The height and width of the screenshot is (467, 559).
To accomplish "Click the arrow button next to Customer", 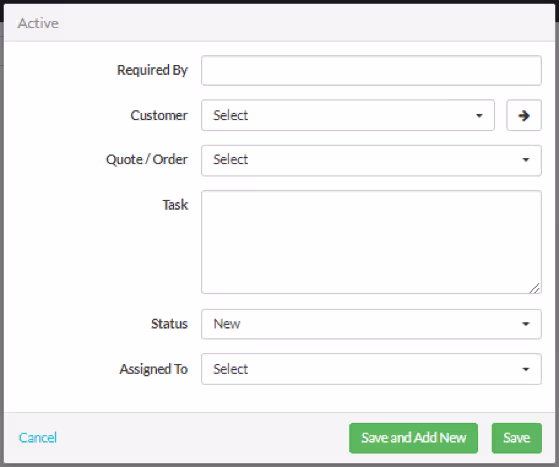I will [524, 115].
